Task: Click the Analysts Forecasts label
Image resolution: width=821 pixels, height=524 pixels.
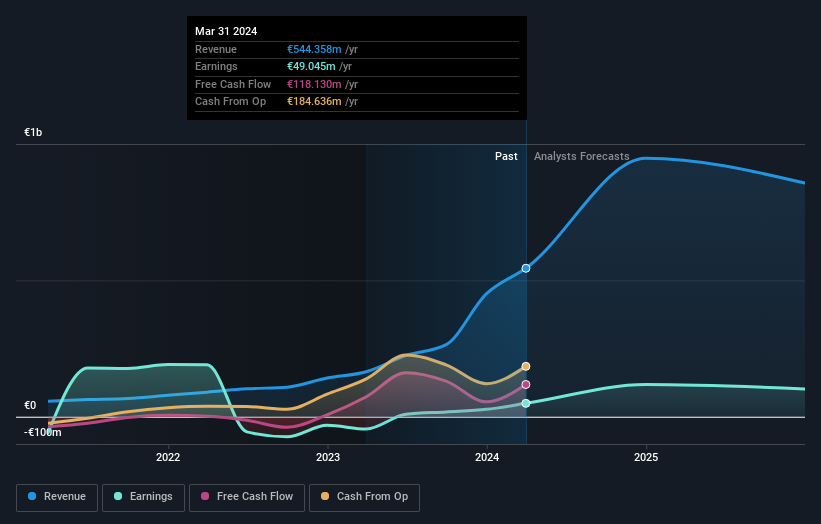Action: click(x=581, y=157)
